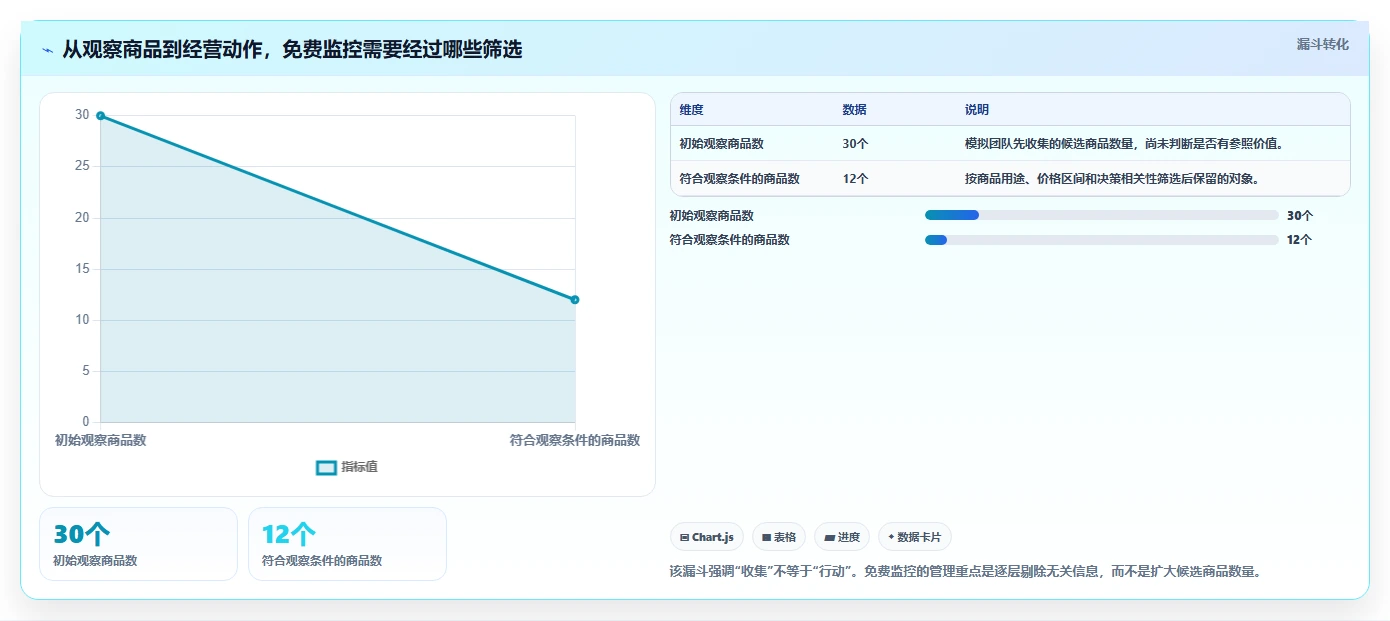This screenshot has height=621, width=1390.
Task: Click the description starting 模拟团队先收集
Action: (x=1124, y=144)
